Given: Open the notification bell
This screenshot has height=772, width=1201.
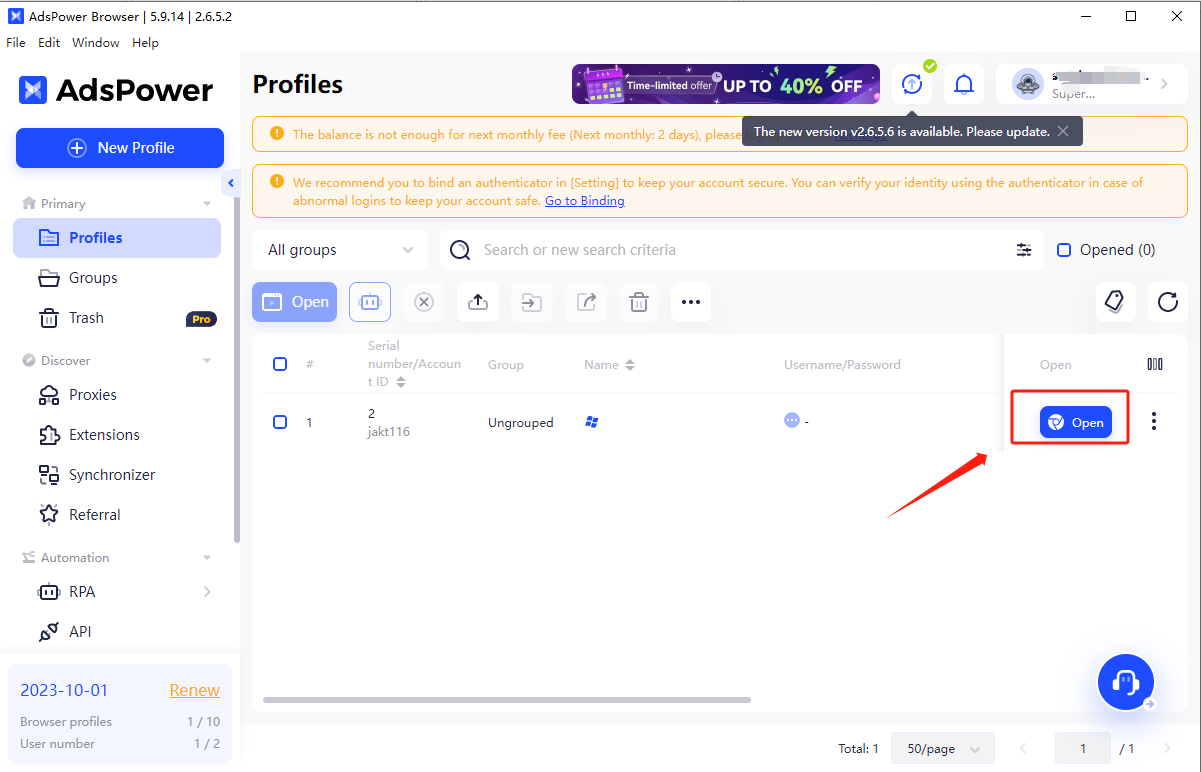Looking at the screenshot, I should point(964,85).
